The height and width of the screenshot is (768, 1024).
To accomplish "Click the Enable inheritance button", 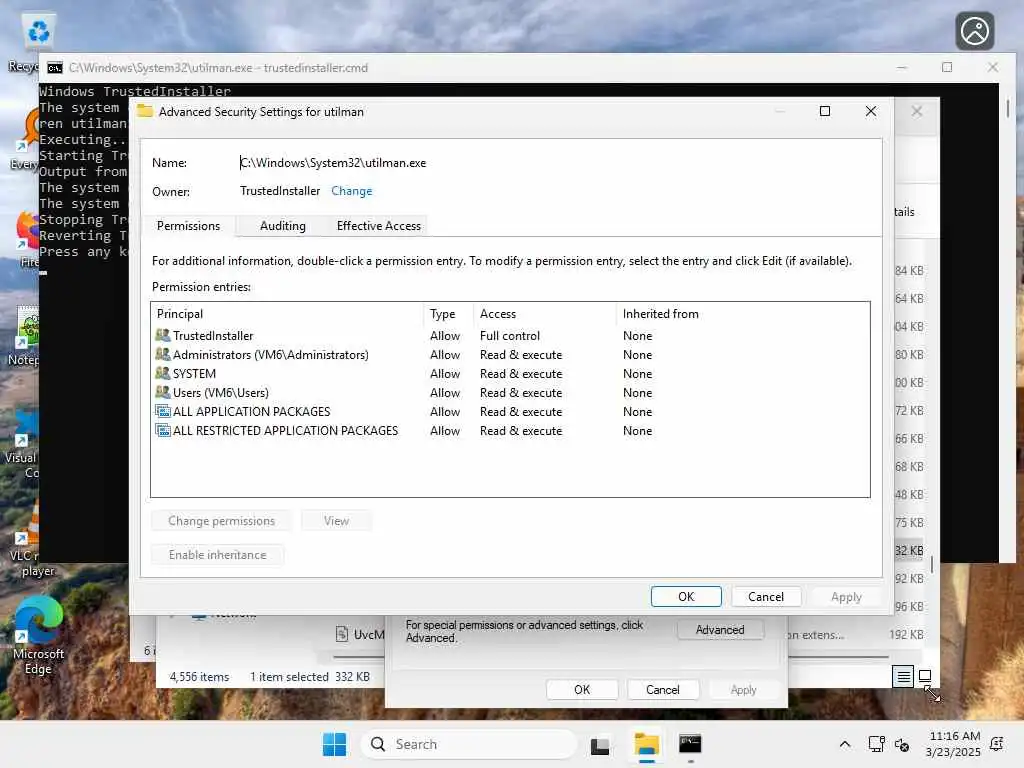I will [x=217, y=555].
